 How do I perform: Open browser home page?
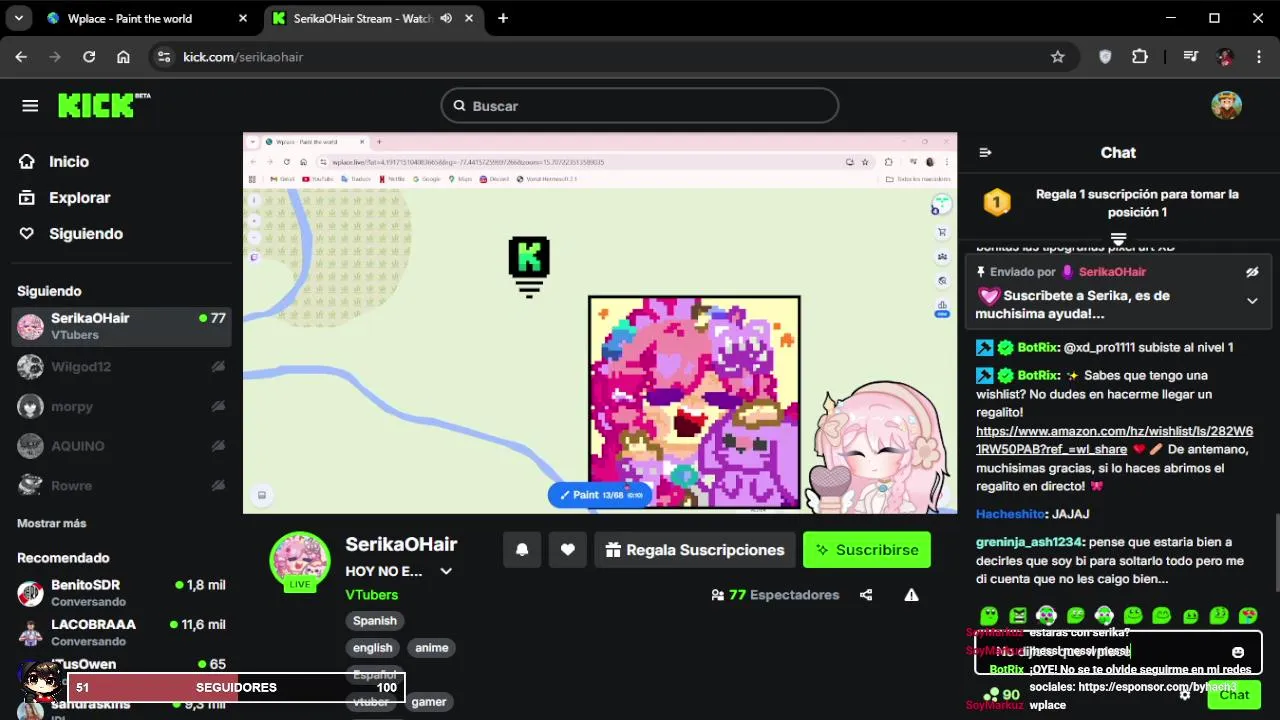(x=123, y=57)
